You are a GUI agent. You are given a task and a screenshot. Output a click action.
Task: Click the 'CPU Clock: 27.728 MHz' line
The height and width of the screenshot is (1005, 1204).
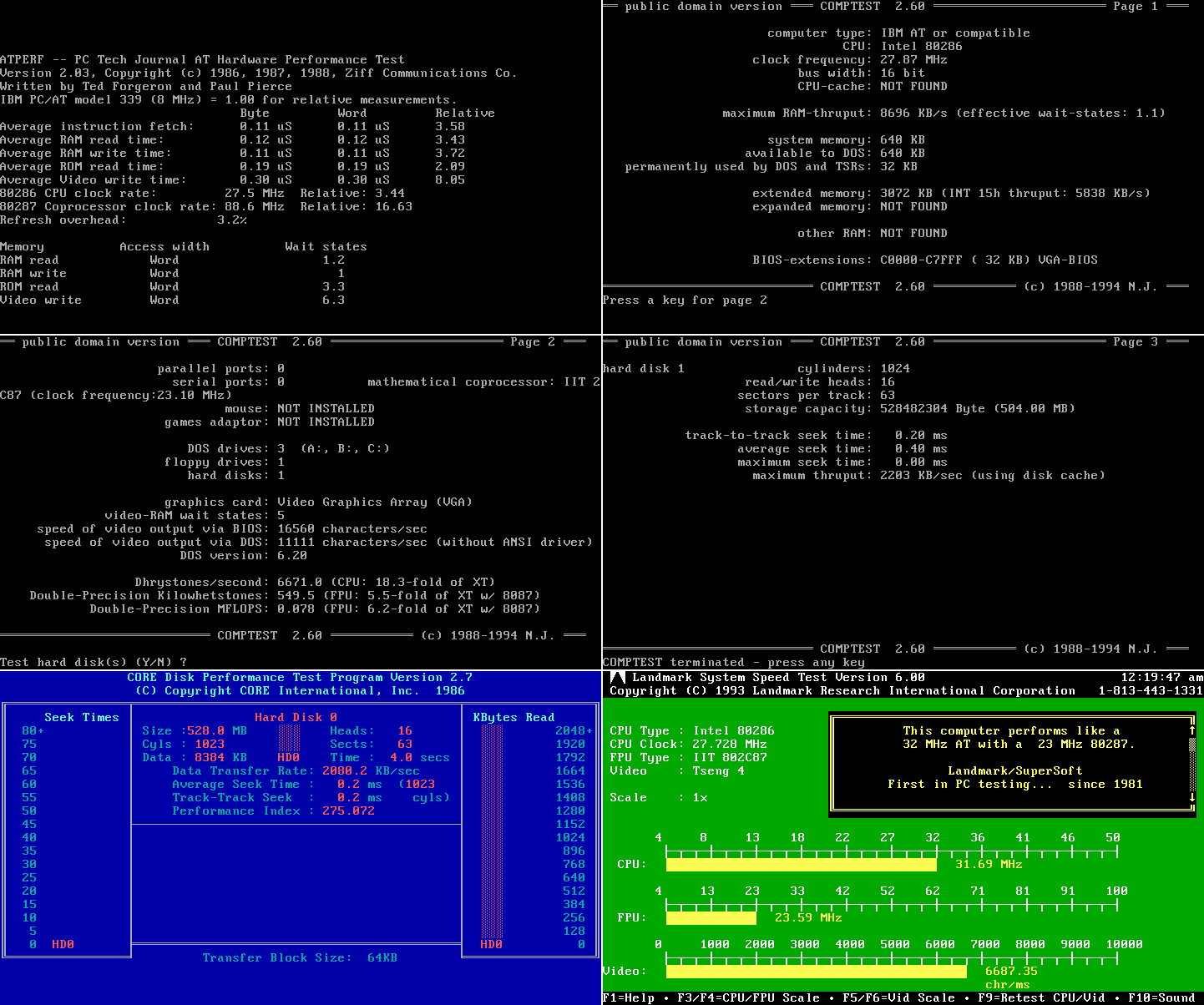pyautogui.click(x=689, y=744)
